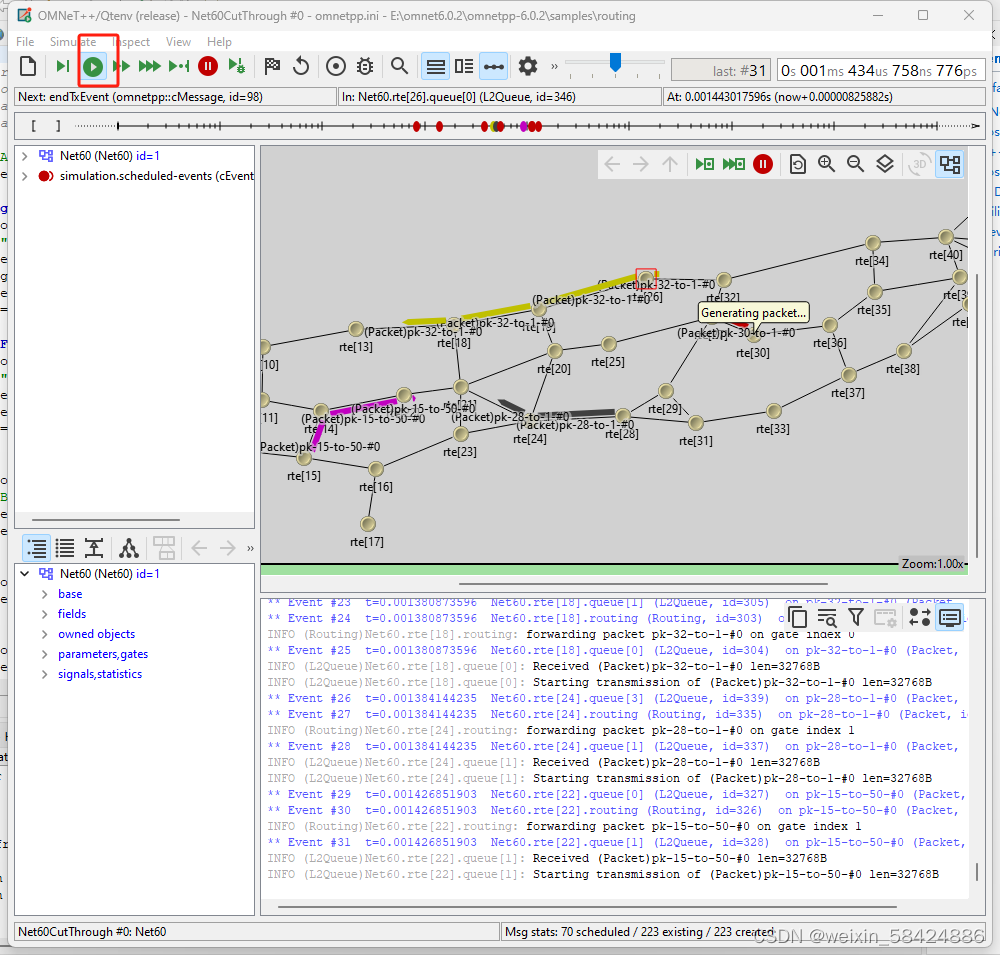Viewport: 1000px width, 955px height.
Task: Select rte[30] node on canvas
Action: point(754,333)
